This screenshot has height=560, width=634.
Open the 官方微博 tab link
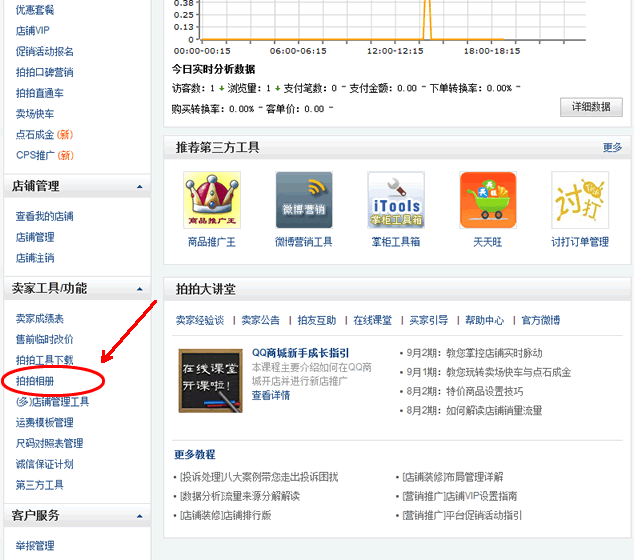tap(541, 320)
